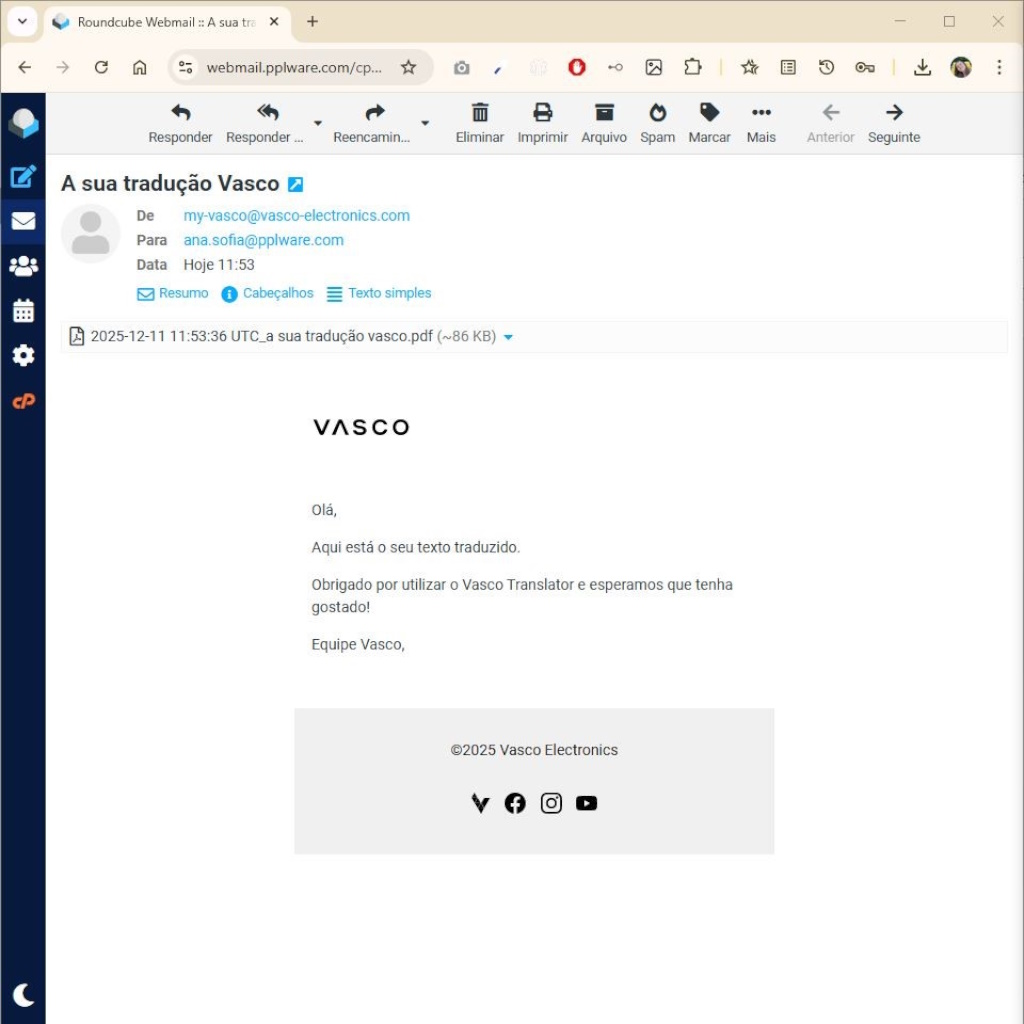Viewport: 1024px width, 1024px height.
Task: Click the my-vasco@vasco-electronics.com sender link
Action: click(x=296, y=216)
